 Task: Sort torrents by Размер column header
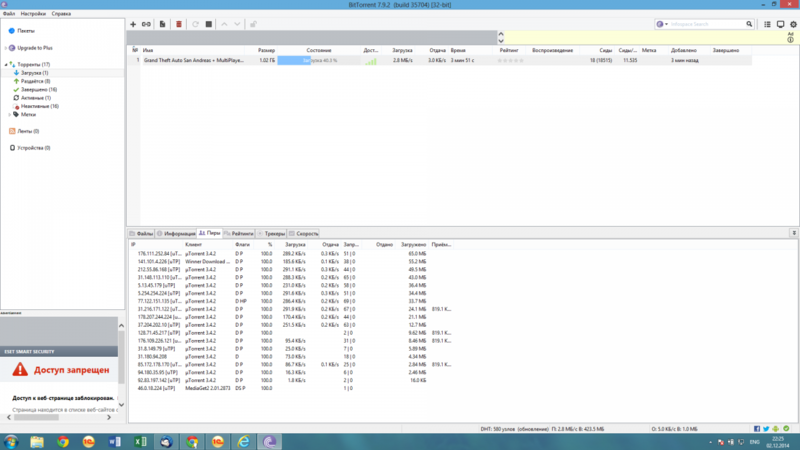click(266, 49)
